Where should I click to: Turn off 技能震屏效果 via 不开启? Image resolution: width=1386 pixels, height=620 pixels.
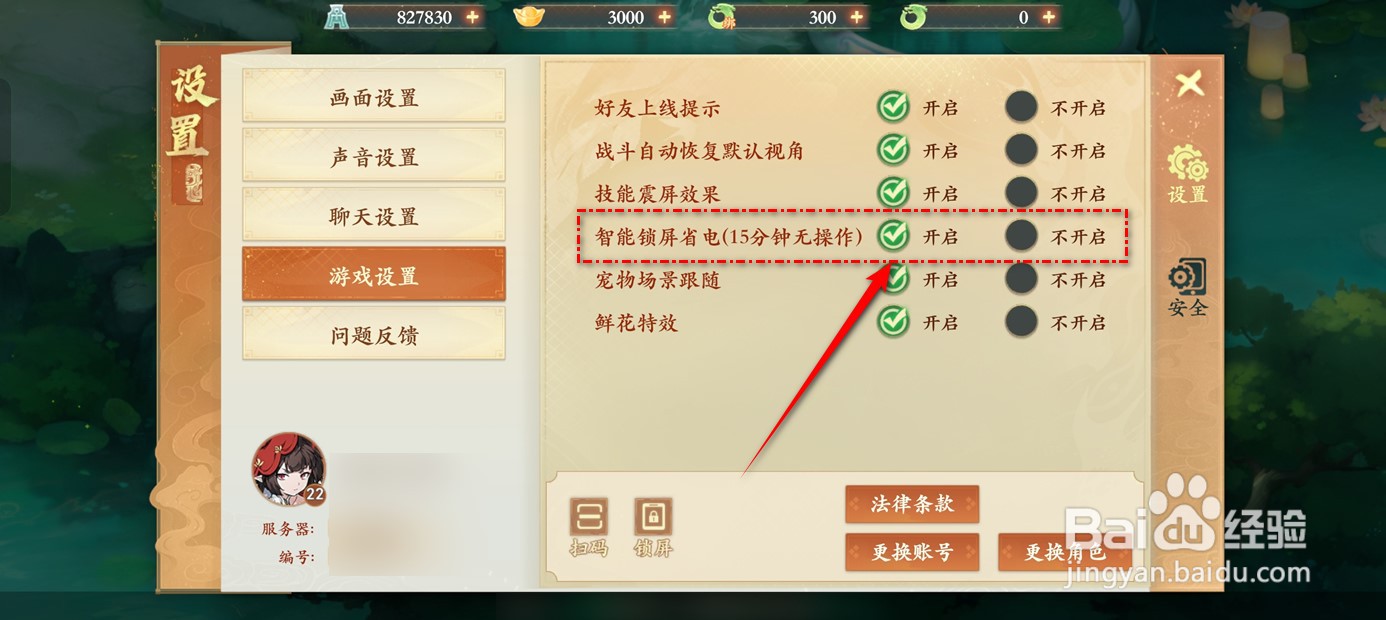coord(1021,193)
